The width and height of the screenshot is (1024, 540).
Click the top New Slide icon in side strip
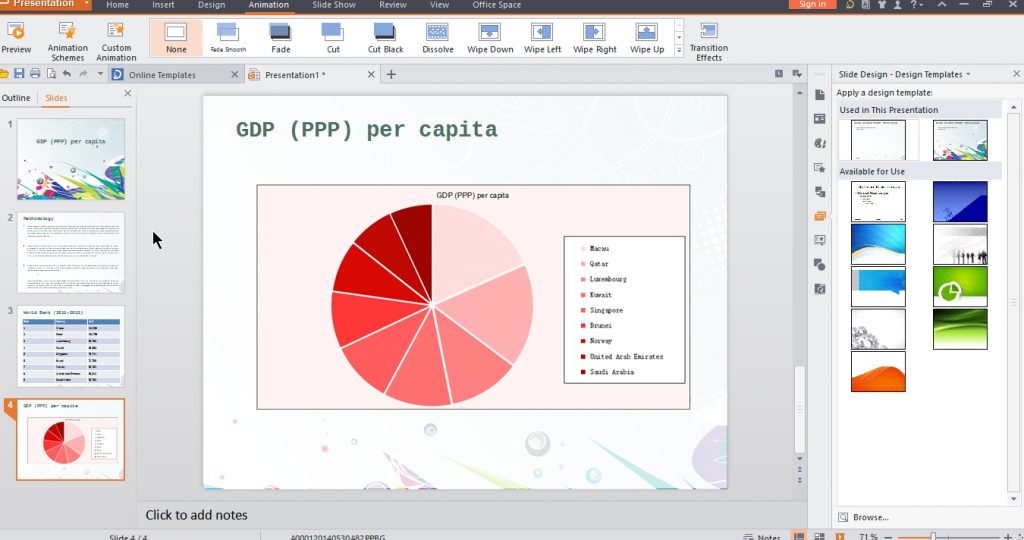pos(820,95)
